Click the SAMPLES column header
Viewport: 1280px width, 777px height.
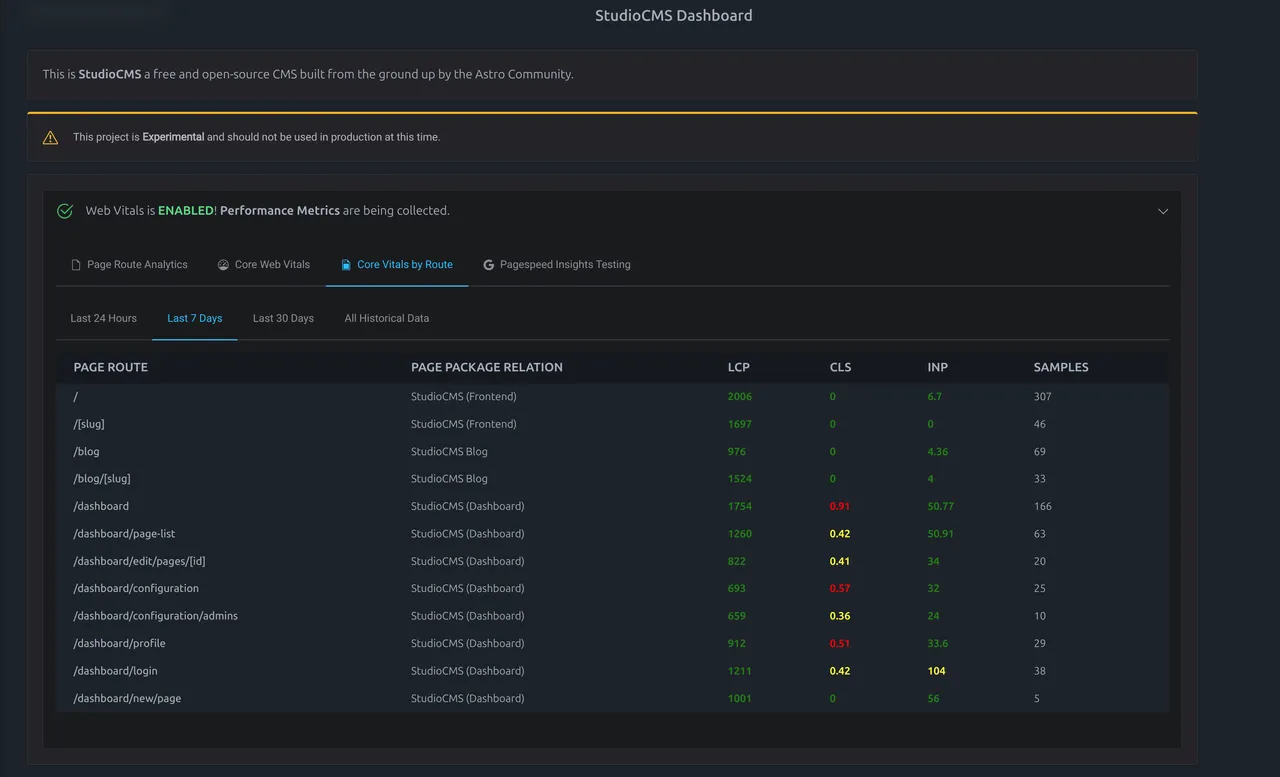point(1061,367)
